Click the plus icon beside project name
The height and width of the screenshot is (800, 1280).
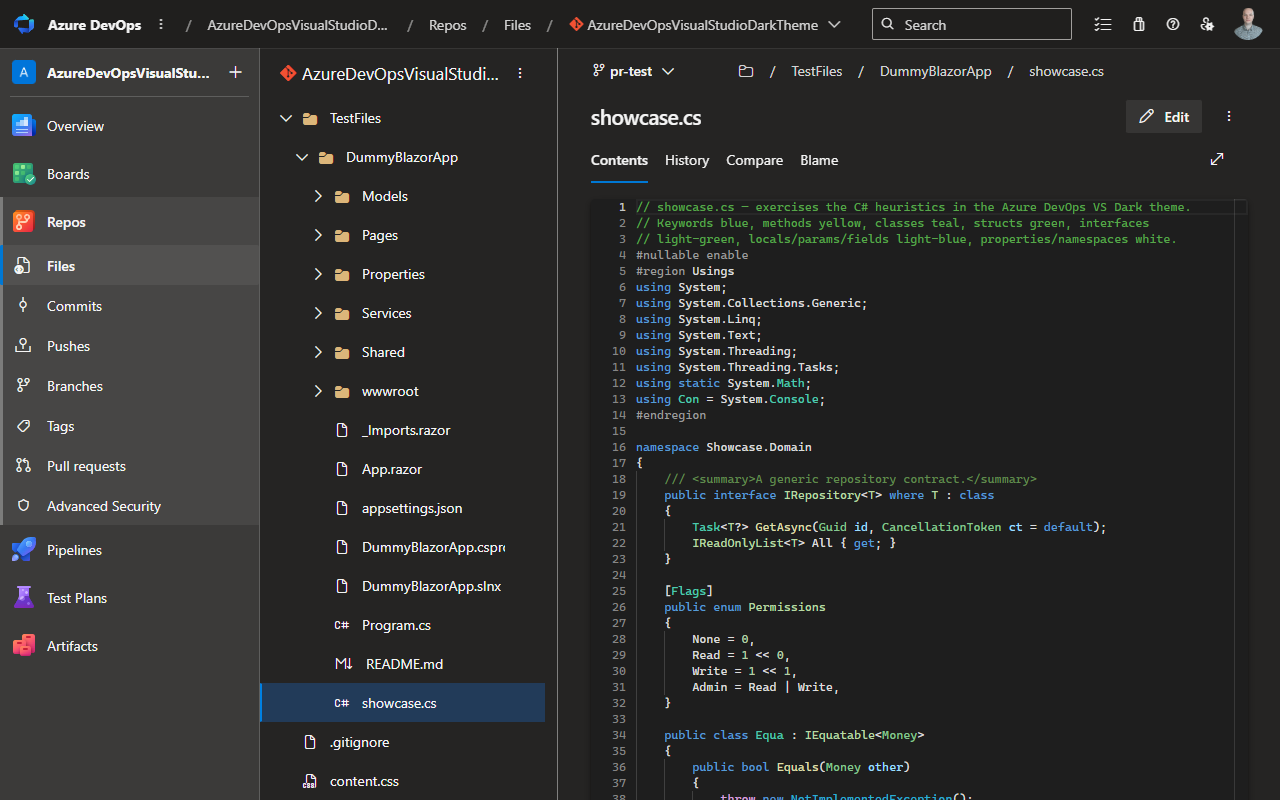pos(235,72)
